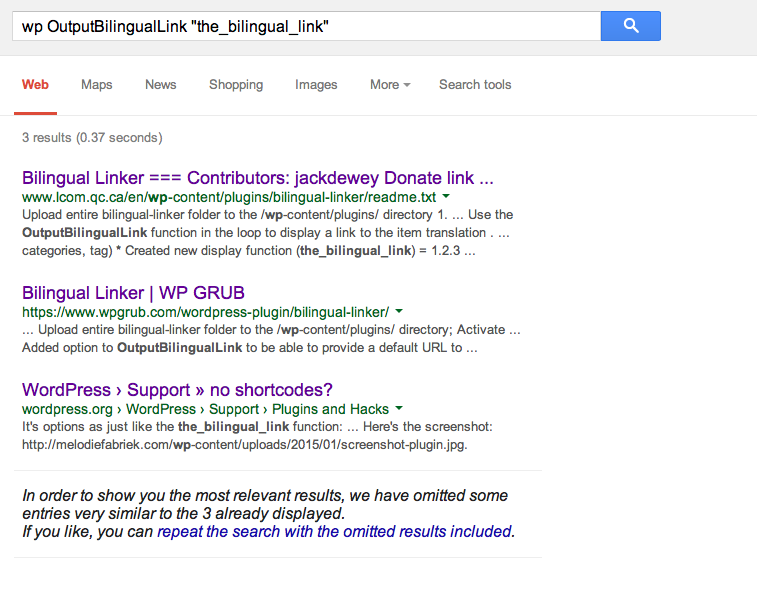Repeat the search with omitted results included
Viewport: 757px width, 600px height.
pyautogui.click(x=336, y=531)
